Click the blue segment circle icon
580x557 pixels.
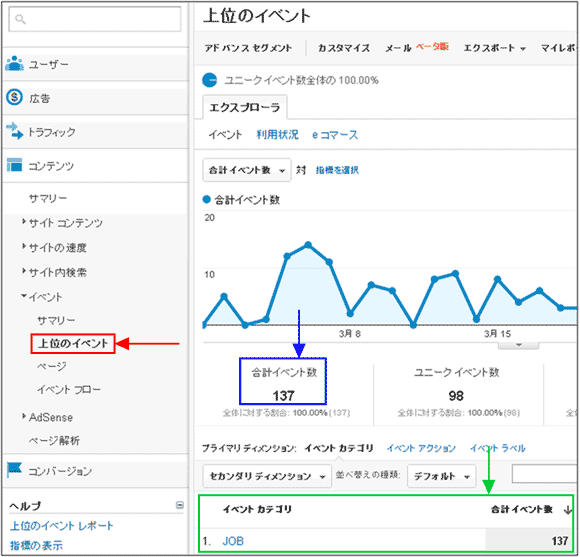(209, 80)
